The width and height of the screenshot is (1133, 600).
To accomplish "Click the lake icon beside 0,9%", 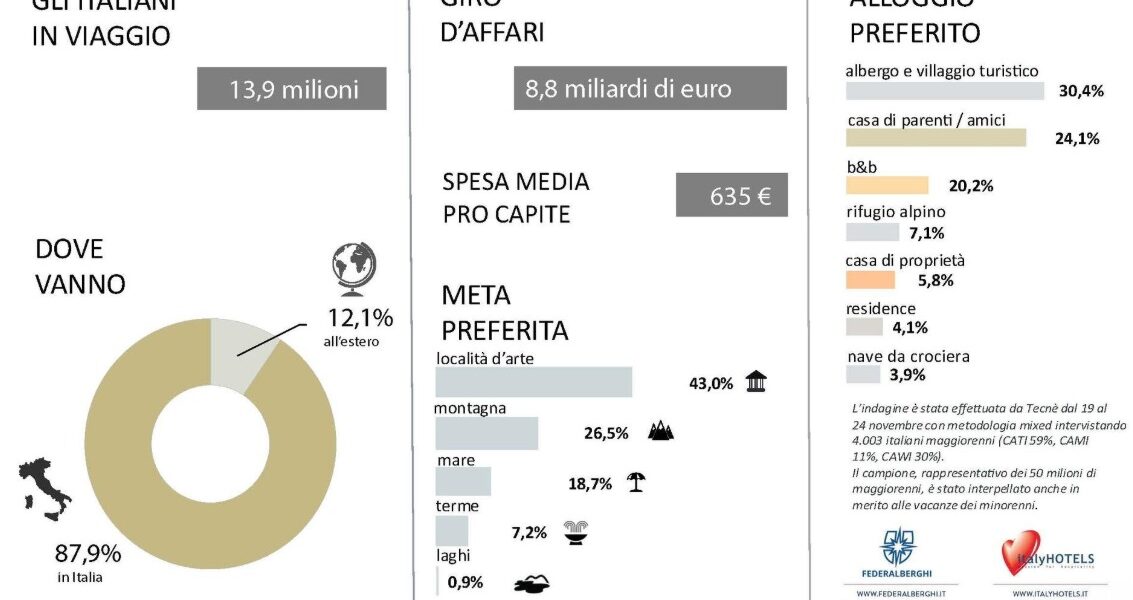I will 531,584.
